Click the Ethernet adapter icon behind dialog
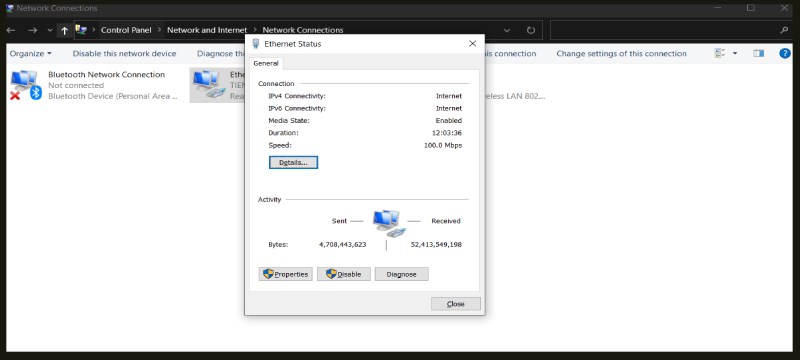The image size is (800, 360). (x=209, y=85)
